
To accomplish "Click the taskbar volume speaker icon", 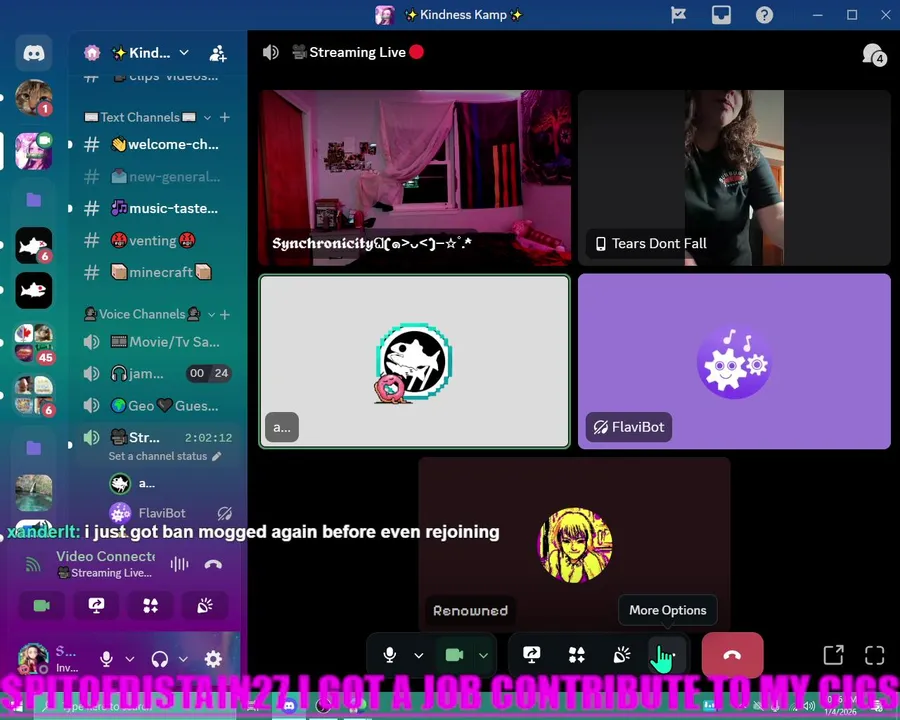I will (809, 706).
